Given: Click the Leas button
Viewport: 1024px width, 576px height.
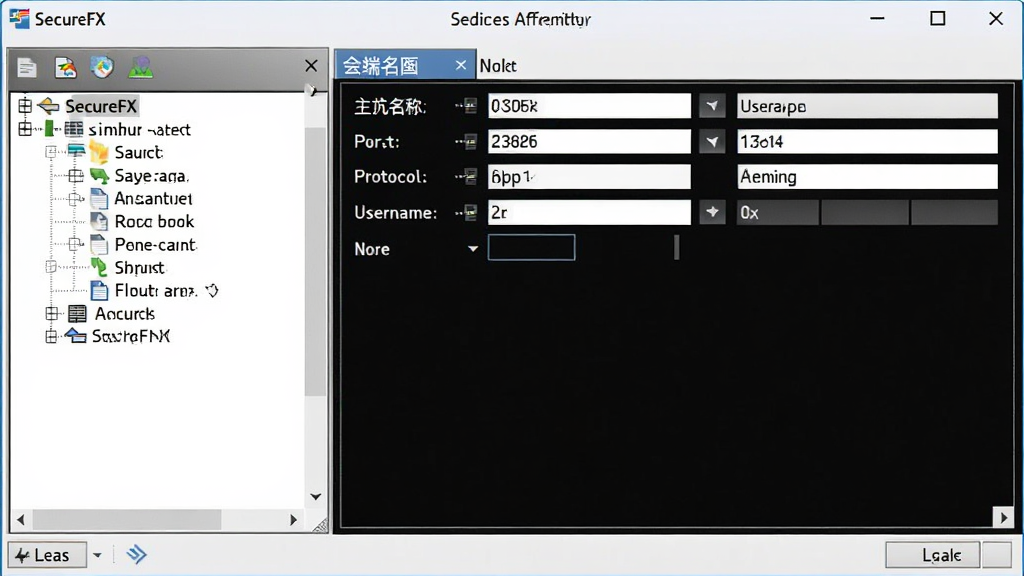Looking at the screenshot, I should tap(47, 555).
